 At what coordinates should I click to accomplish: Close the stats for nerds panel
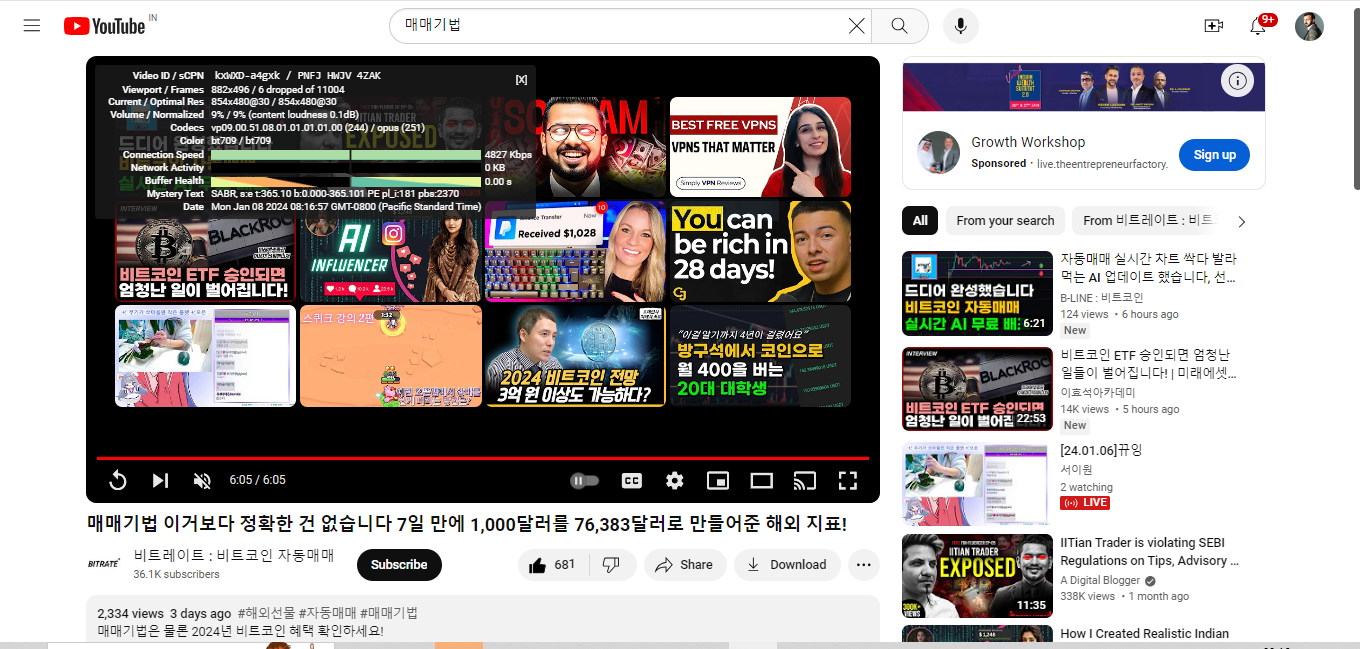[521, 79]
